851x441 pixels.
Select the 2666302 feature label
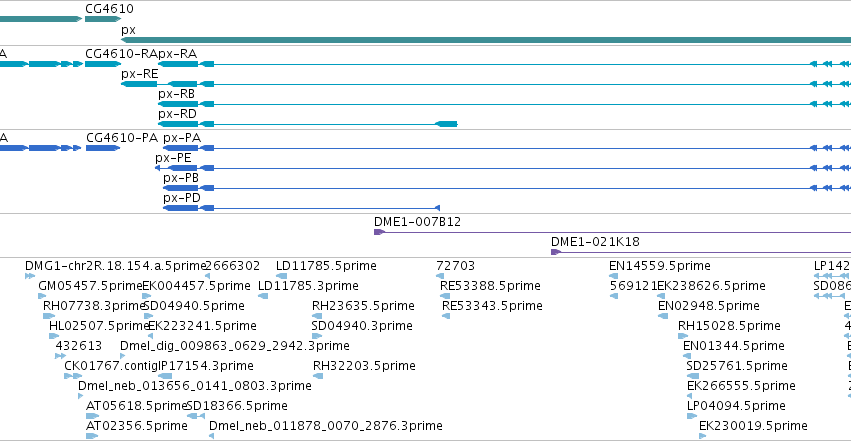click(x=232, y=266)
